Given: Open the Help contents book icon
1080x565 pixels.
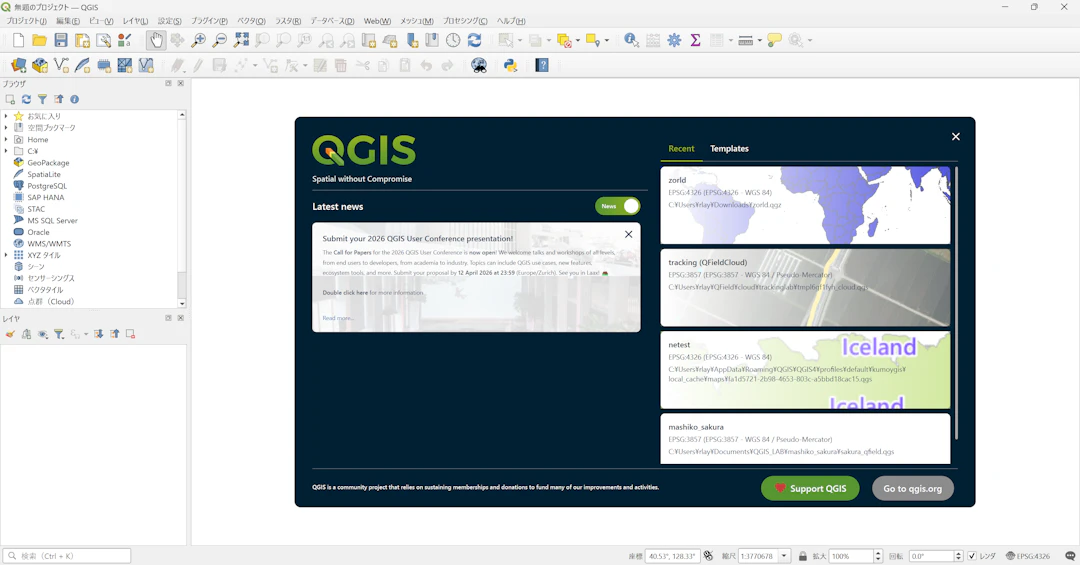Looking at the screenshot, I should (x=542, y=65).
